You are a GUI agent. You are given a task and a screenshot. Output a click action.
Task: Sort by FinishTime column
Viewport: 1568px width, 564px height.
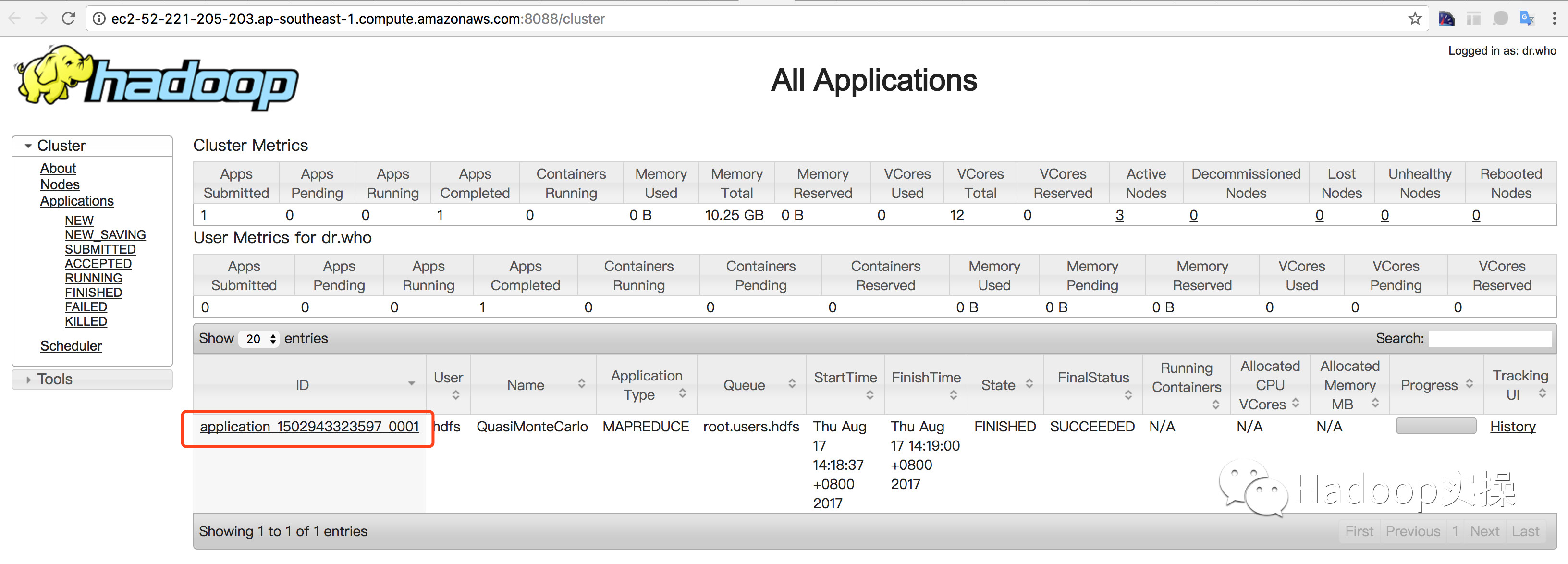[953, 395]
